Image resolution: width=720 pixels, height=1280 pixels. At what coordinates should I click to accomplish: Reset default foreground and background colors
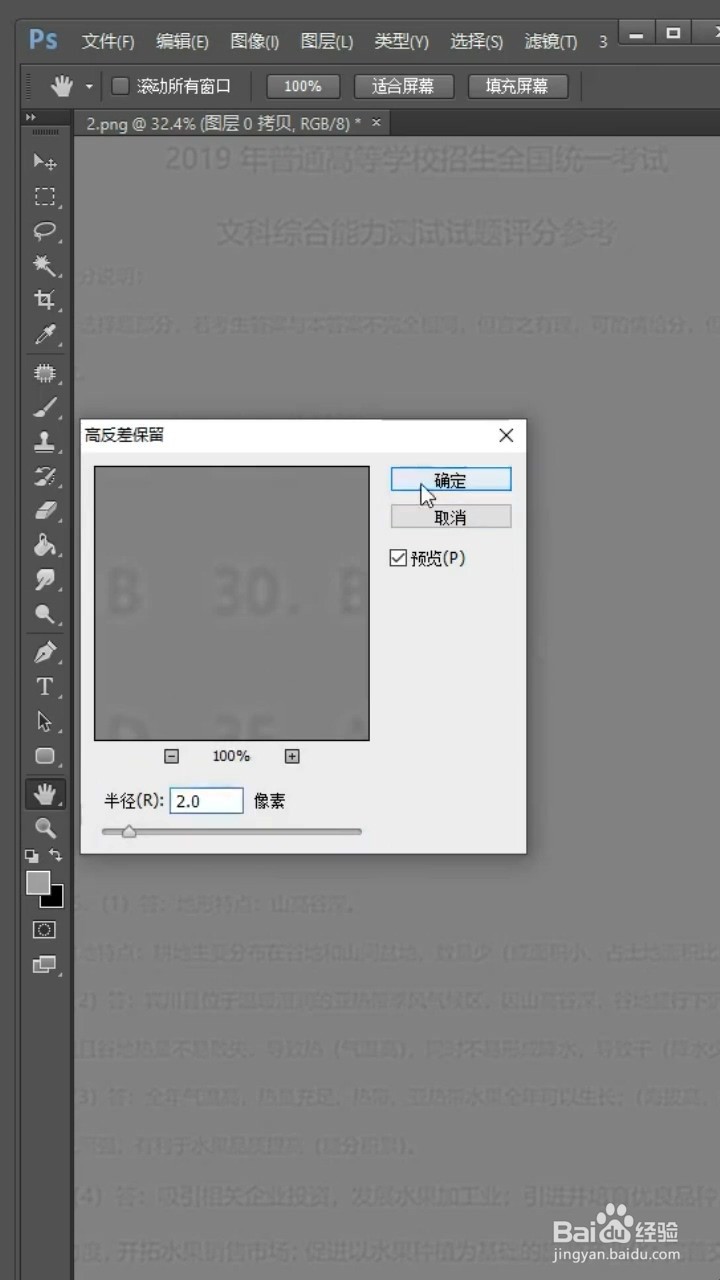coord(32,856)
